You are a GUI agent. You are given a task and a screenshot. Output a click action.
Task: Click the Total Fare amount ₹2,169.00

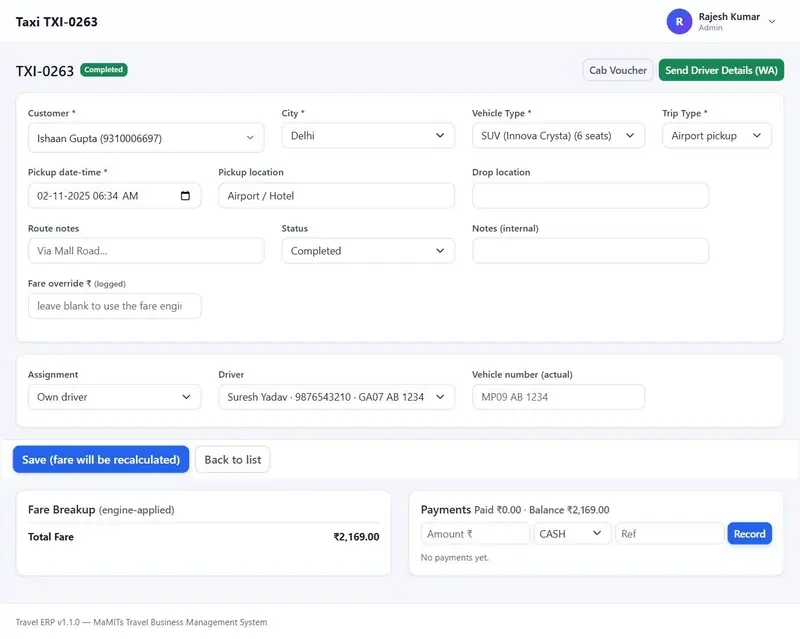coord(356,537)
